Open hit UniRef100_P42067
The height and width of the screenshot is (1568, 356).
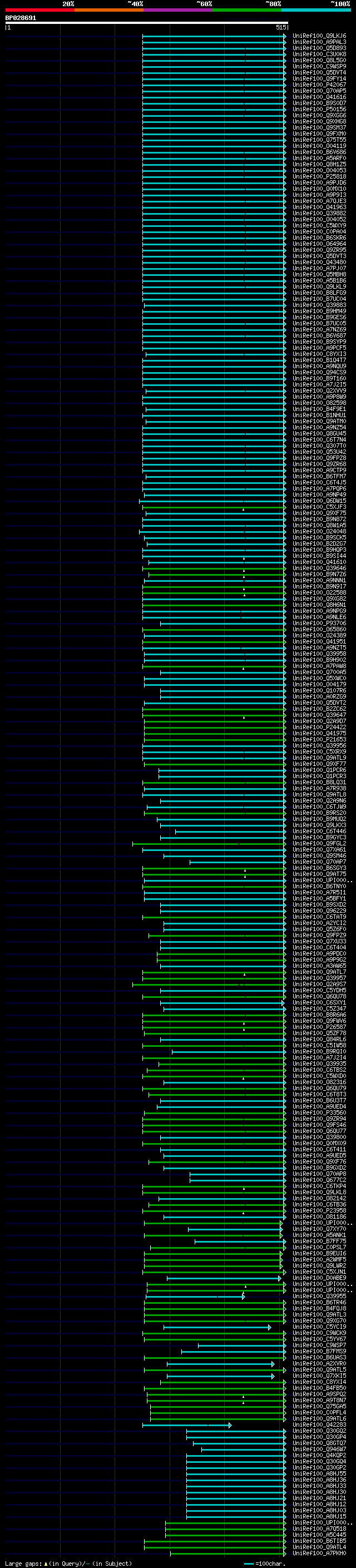click(319, 85)
